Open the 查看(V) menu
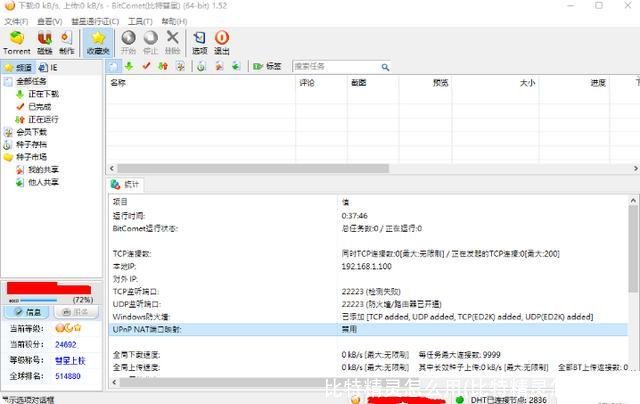The height and width of the screenshot is (404, 640). coord(49,21)
